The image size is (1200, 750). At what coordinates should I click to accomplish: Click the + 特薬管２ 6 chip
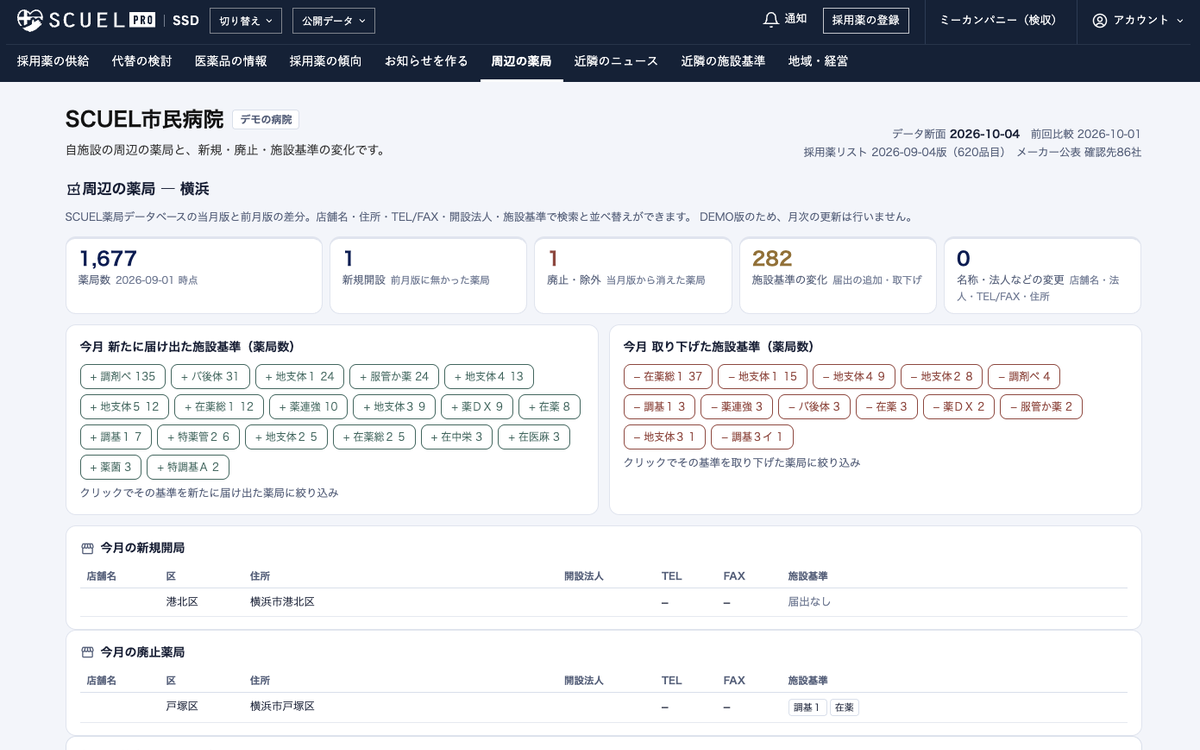click(x=198, y=437)
